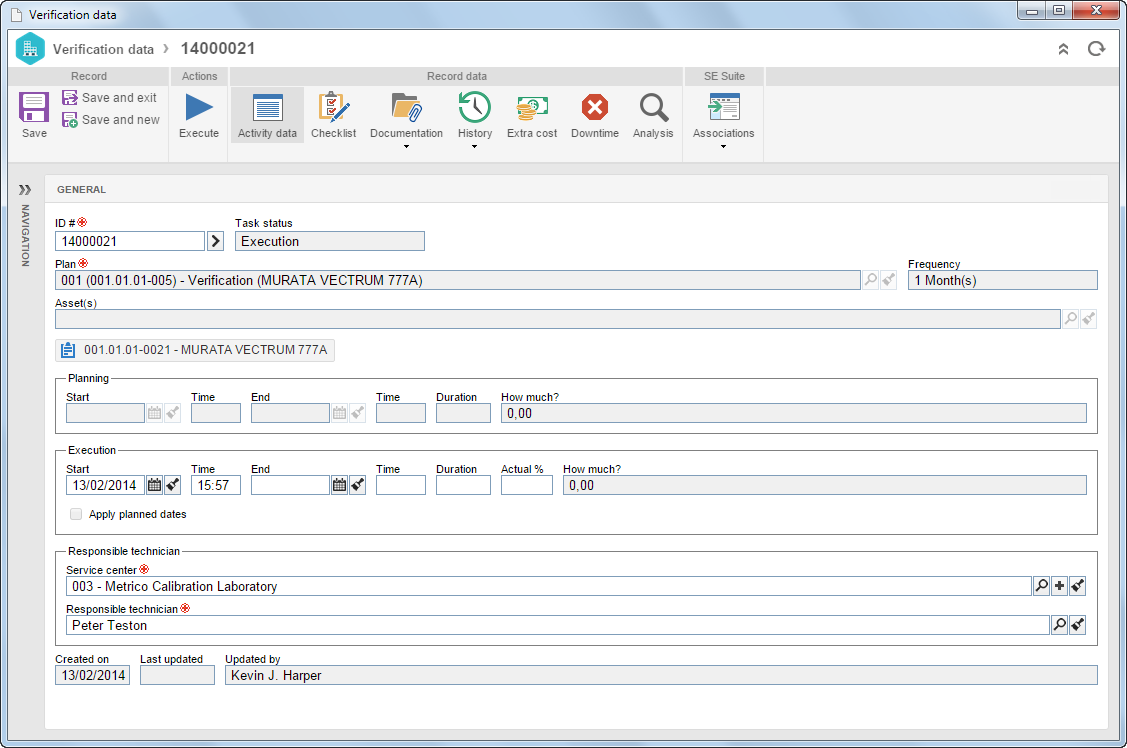This screenshot has width=1127, height=748.
Task: Enable Apply planned dates checkbox
Action: [75, 514]
